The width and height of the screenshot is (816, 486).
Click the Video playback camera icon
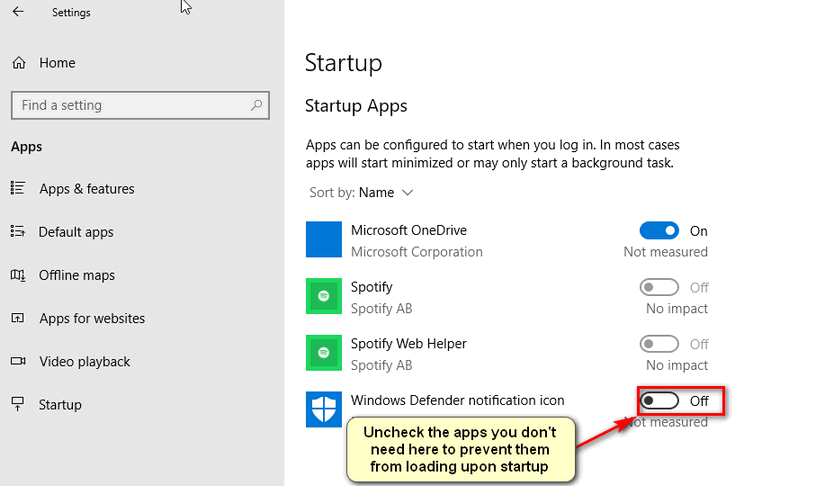pyautogui.click(x=18, y=361)
